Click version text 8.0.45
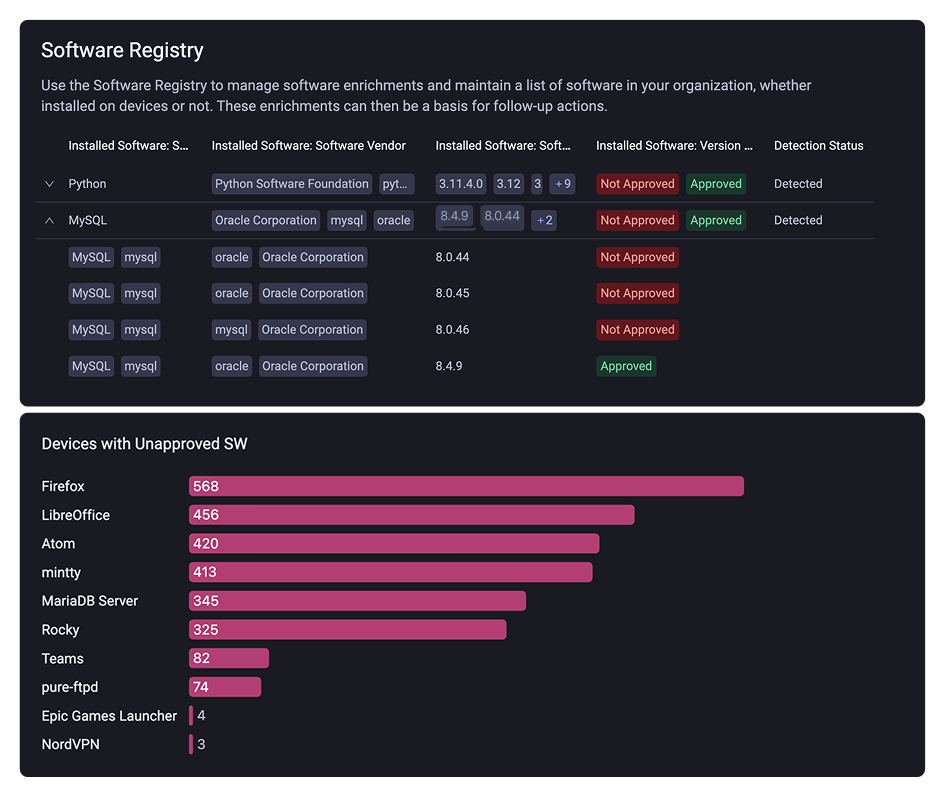 coord(453,294)
